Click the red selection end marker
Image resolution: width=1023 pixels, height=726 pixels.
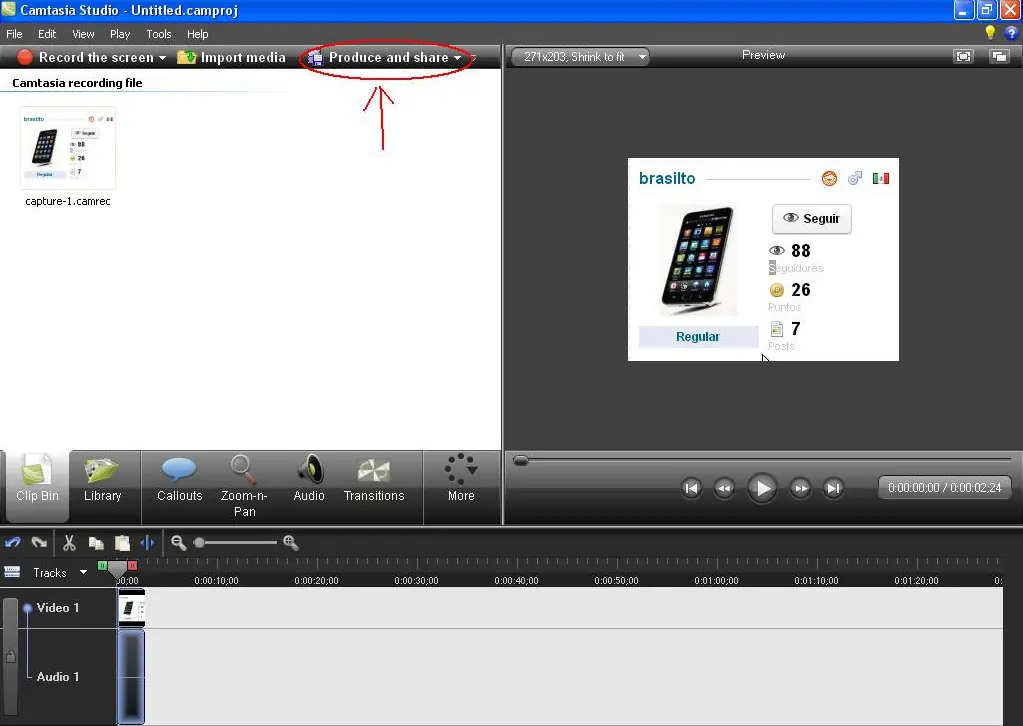click(x=132, y=566)
